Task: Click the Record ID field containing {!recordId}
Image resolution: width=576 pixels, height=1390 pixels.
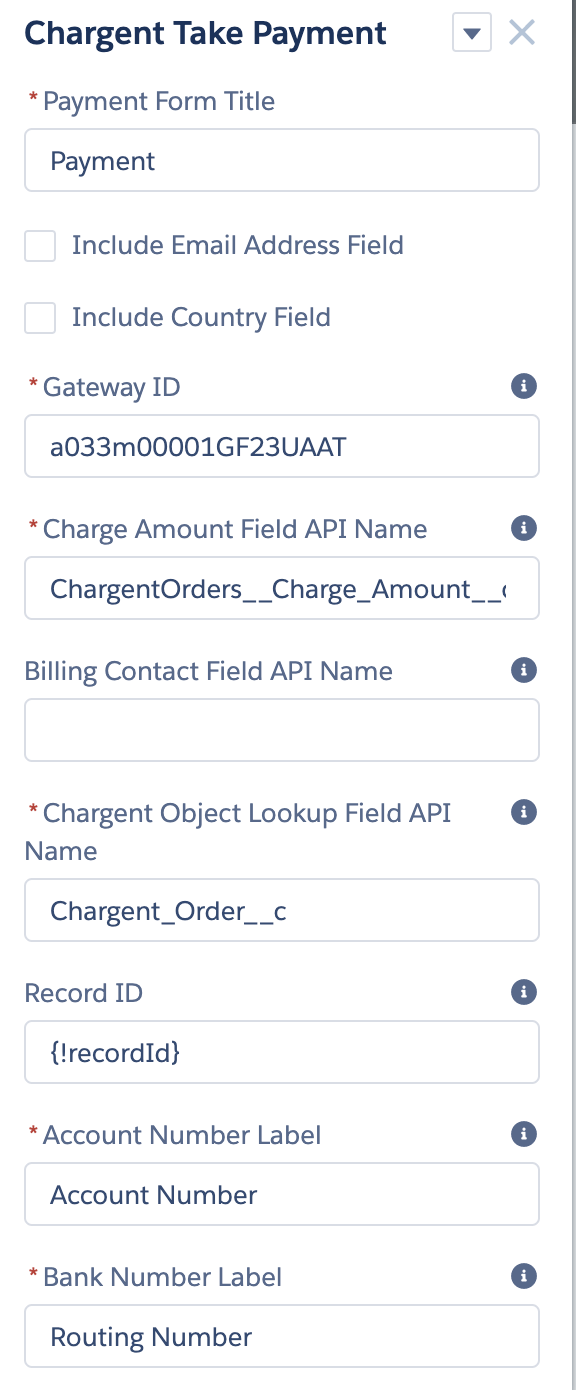Action: 282,1052
